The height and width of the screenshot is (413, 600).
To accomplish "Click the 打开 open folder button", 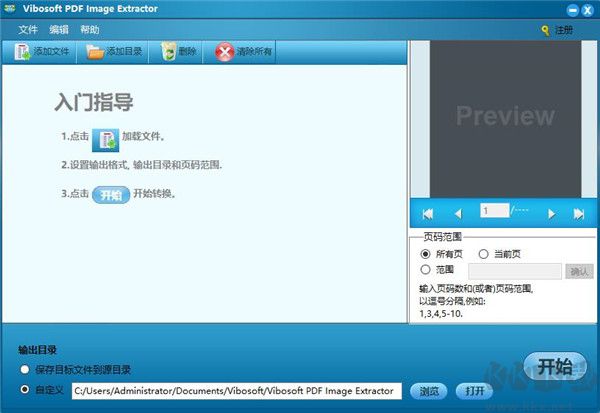I will (474, 391).
